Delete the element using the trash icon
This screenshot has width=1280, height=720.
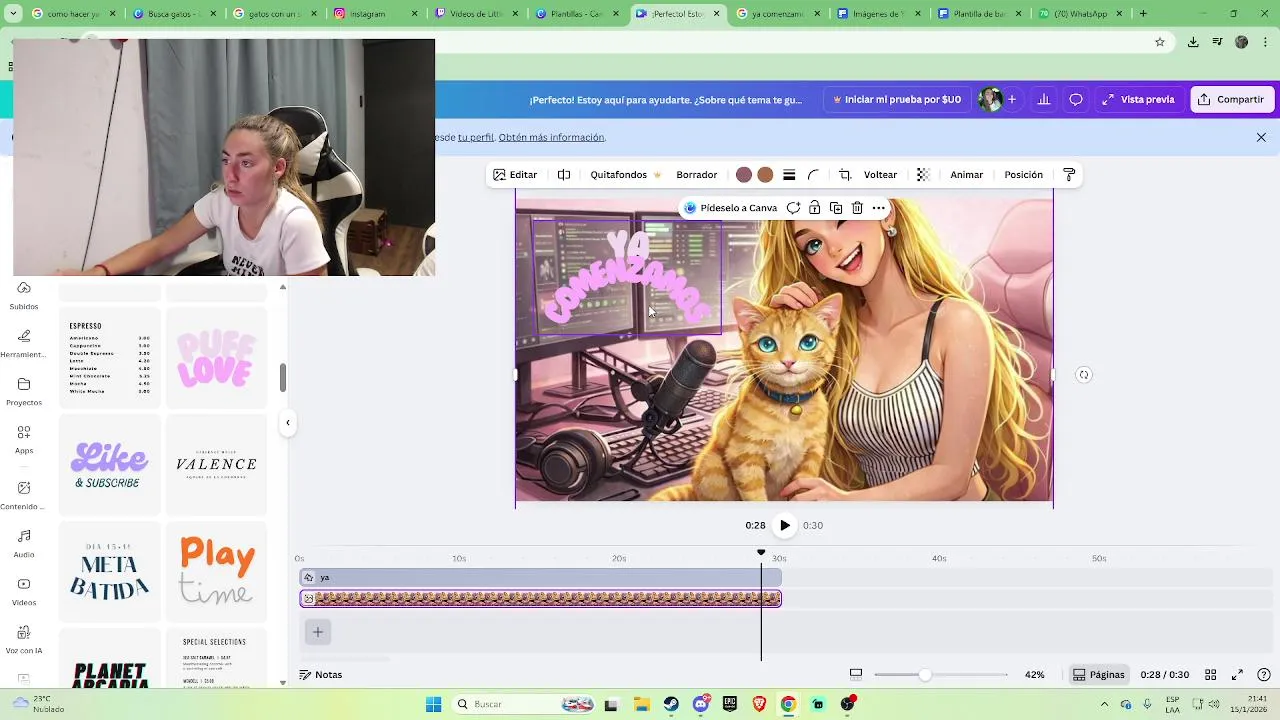coord(857,208)
